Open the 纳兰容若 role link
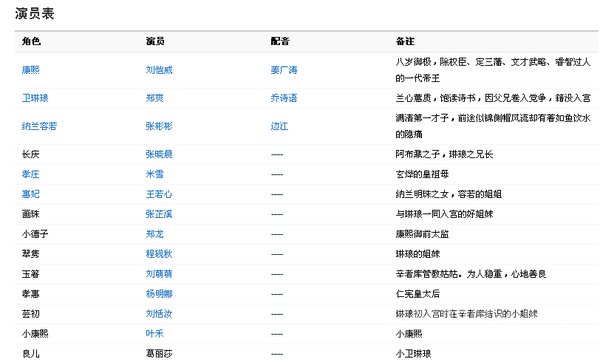The height and width of the screenshot is (362, 600). (39, 126)
